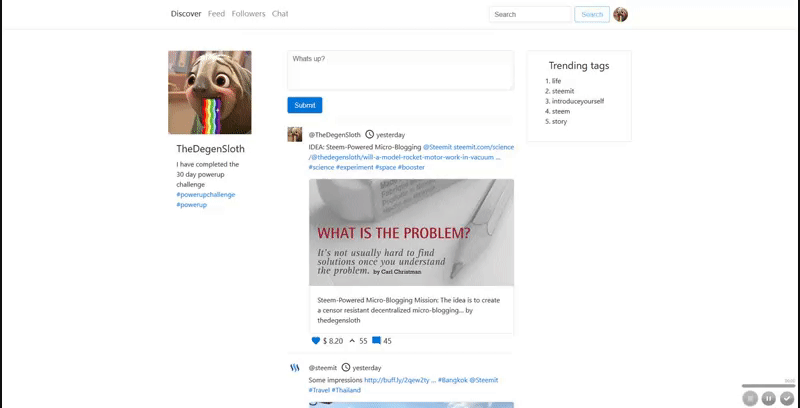Open the Steem-Powered Micro-Blogging Mission preview text
The width and height of the screenshot is (800, 408).
point(411,310)
